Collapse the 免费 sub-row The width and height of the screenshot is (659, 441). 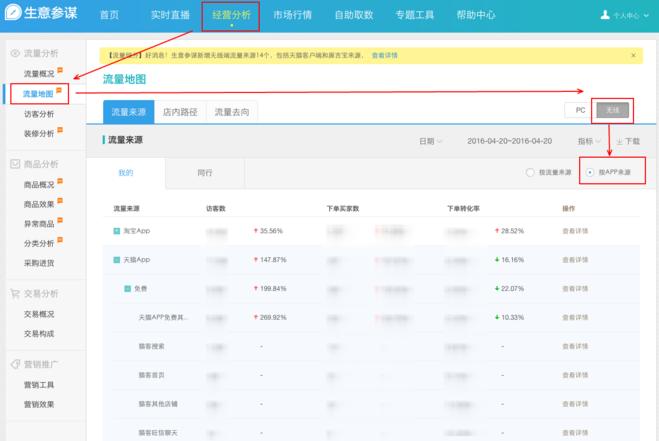tap(127, 289)
